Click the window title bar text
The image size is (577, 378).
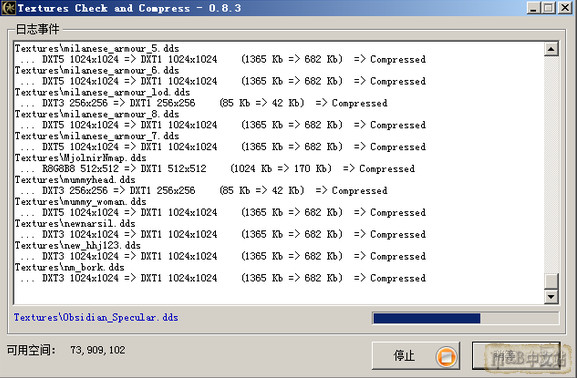coord(130,8)
